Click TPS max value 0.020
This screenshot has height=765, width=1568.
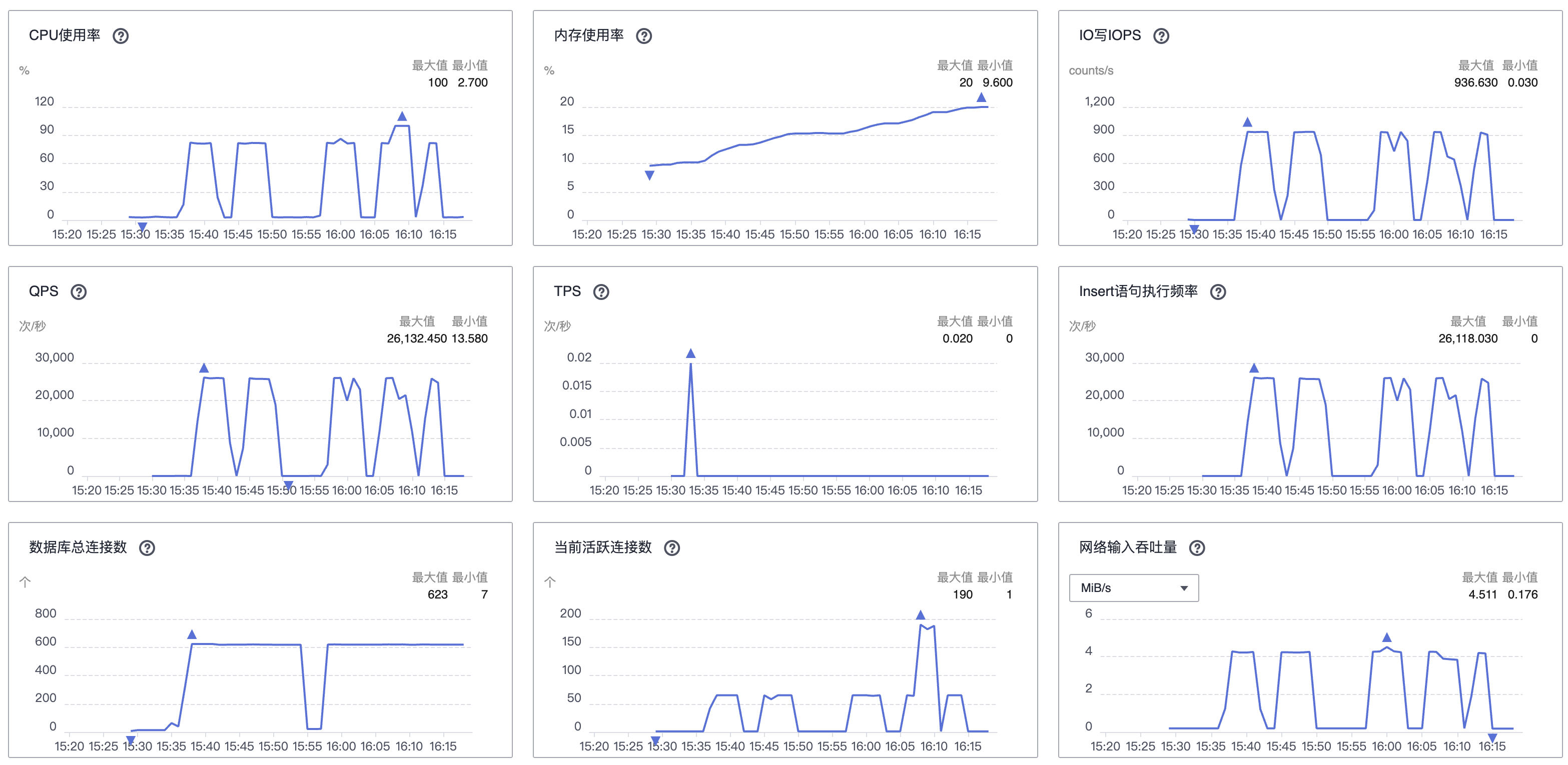(x=958, y=338)
